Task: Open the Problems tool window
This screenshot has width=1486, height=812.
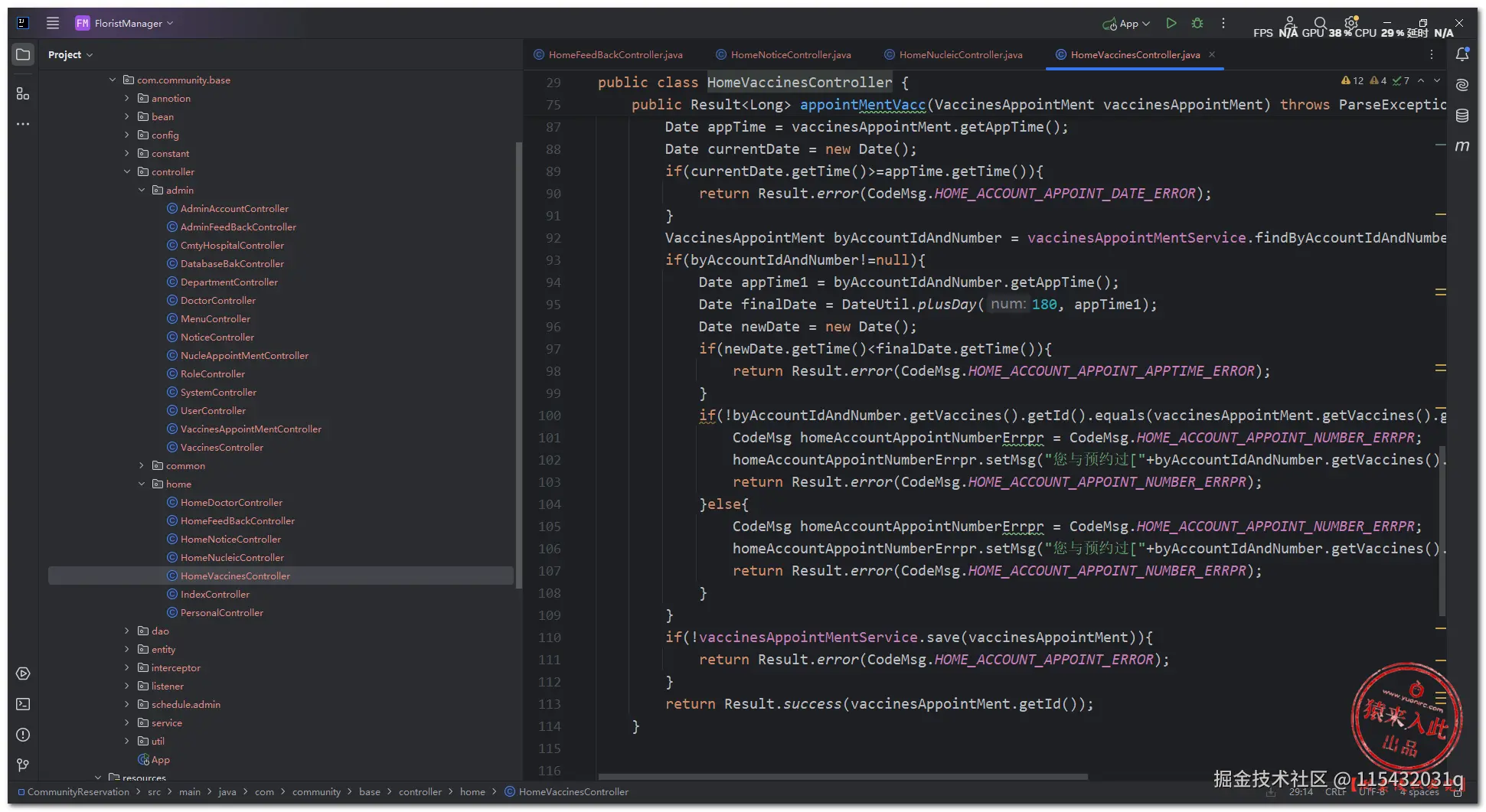Action: pos(23,735)
